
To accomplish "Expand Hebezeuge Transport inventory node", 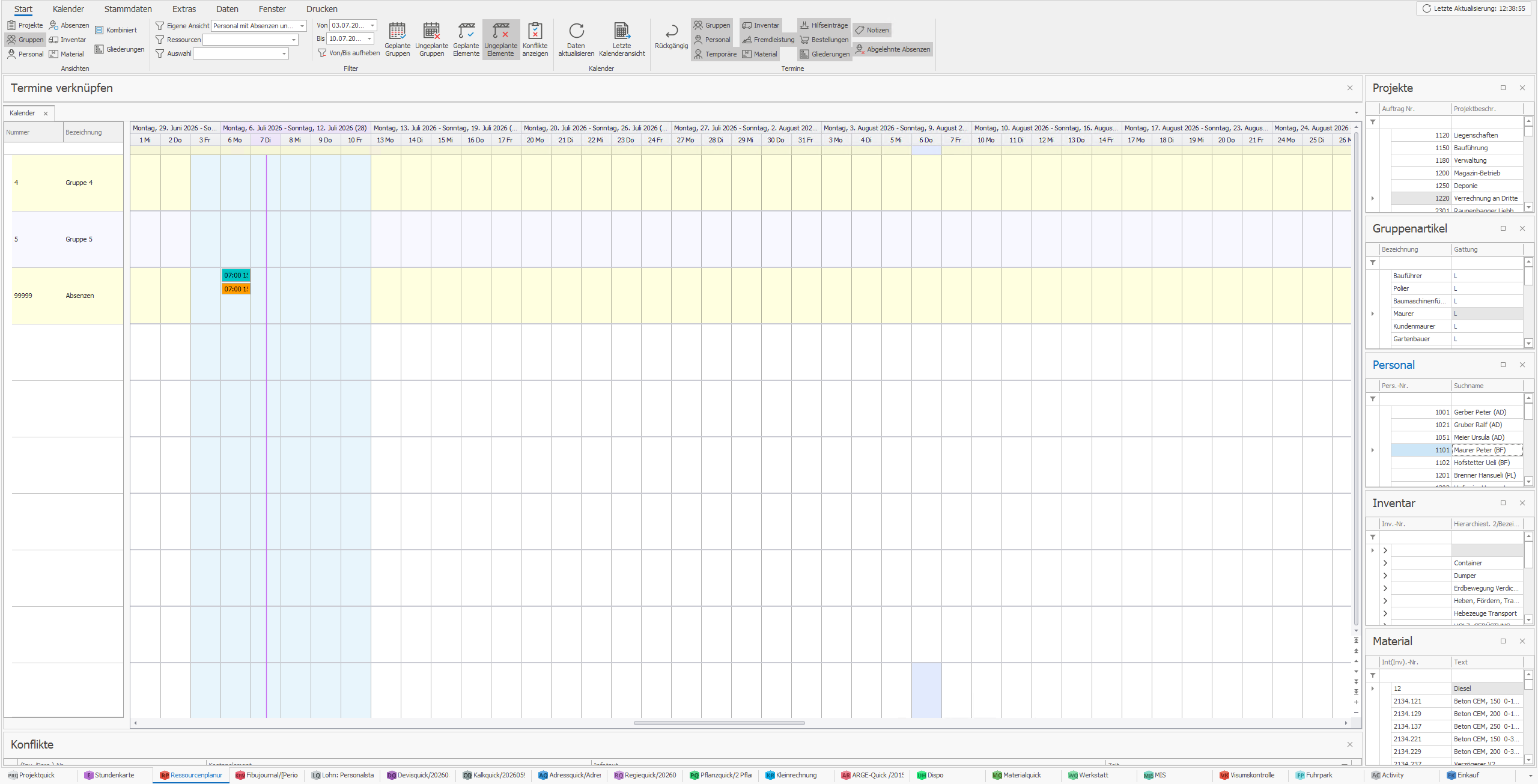I will [1385, 613].
